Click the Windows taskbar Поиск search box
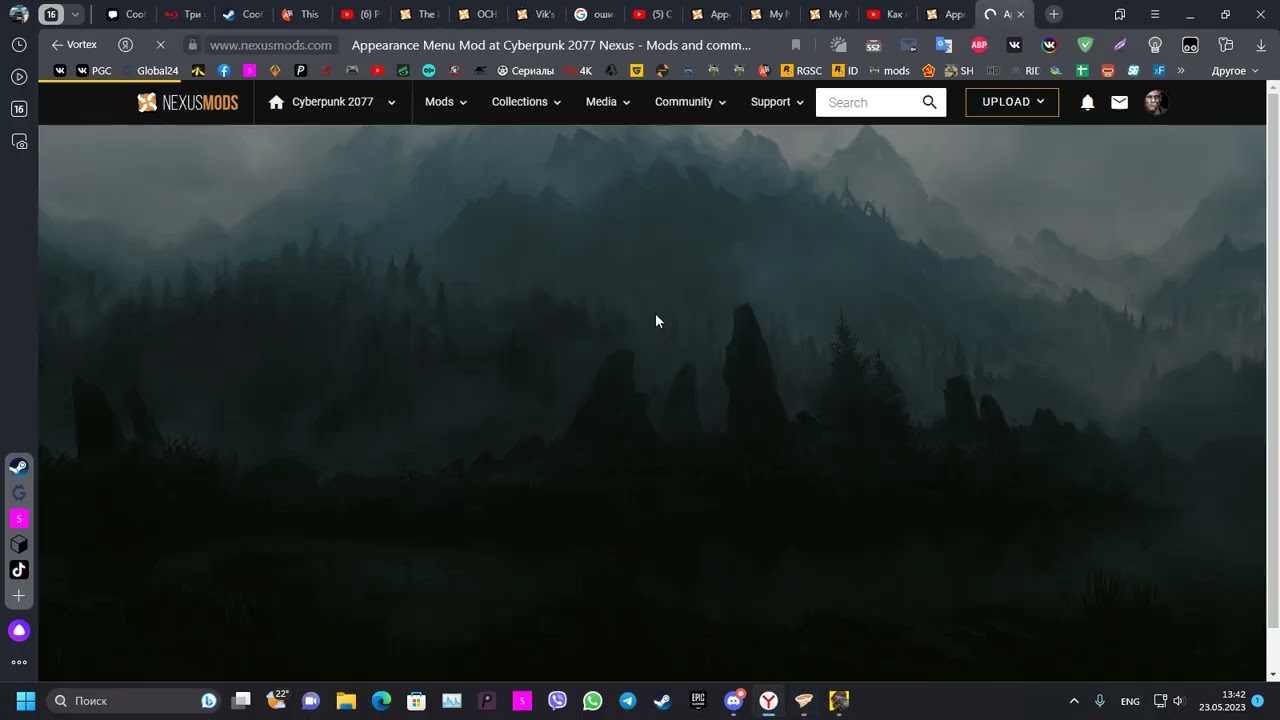 point(132,701)
